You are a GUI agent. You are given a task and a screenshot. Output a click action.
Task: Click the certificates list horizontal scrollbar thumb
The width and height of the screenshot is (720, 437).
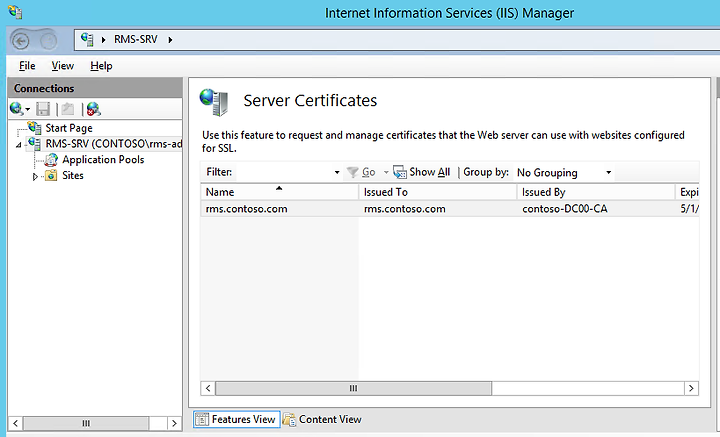[353, 388]
